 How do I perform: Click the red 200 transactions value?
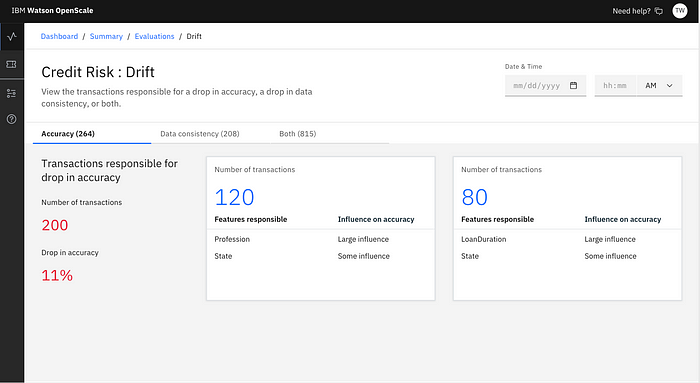tap(55, 225)
